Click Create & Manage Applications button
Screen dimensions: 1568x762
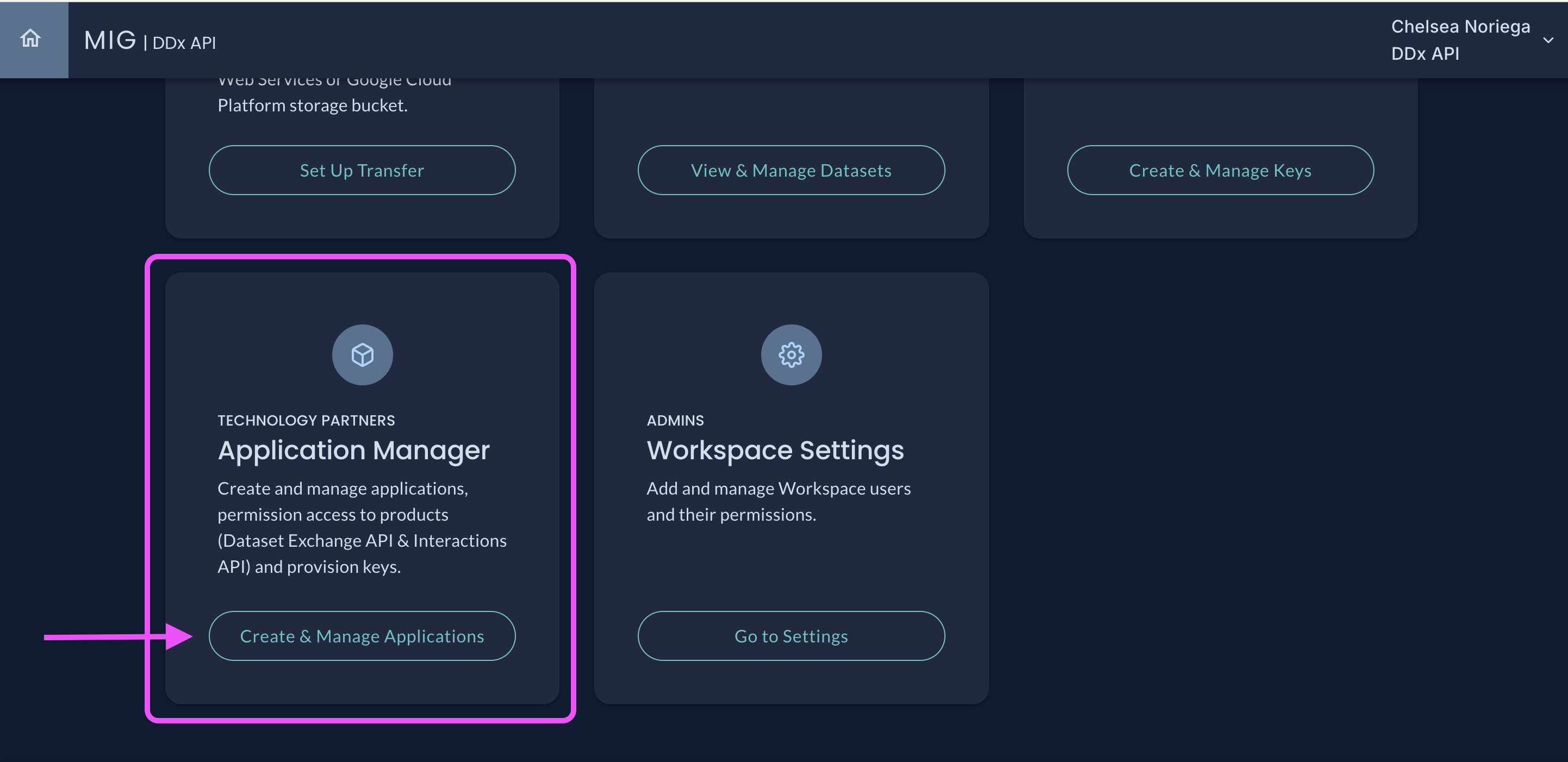[362, 636]
